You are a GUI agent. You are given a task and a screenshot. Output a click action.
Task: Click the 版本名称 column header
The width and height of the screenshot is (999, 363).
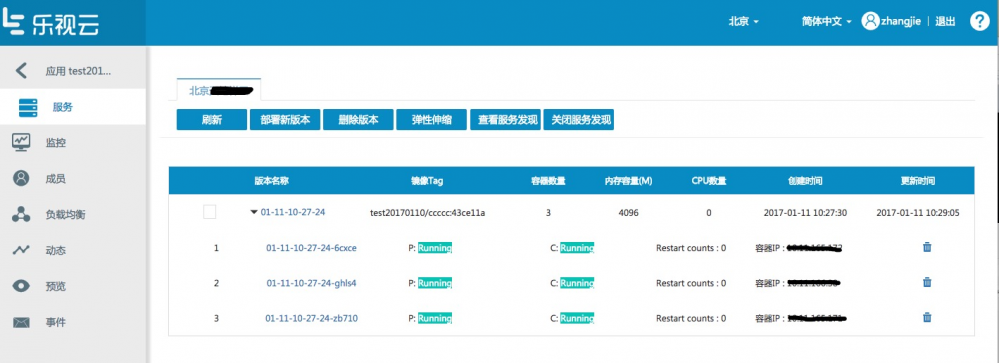pos(271,181)
